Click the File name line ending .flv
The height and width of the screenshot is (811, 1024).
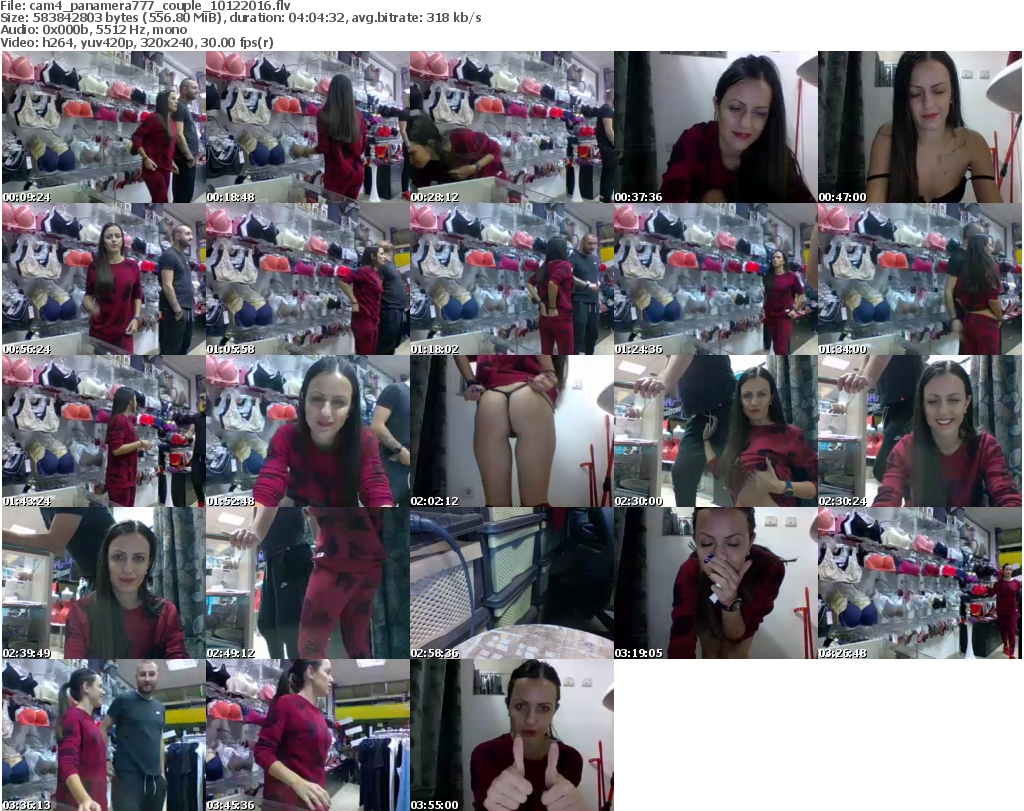point(146,6)
